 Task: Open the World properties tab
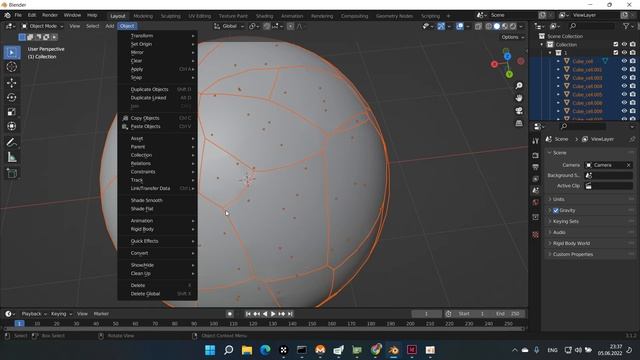click(536, 202)
